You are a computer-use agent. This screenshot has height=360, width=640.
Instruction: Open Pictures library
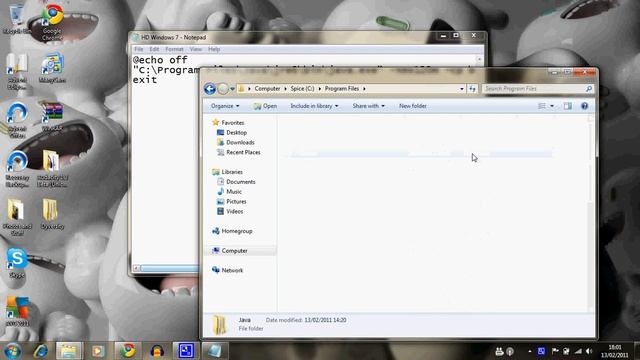pos(231,202)
